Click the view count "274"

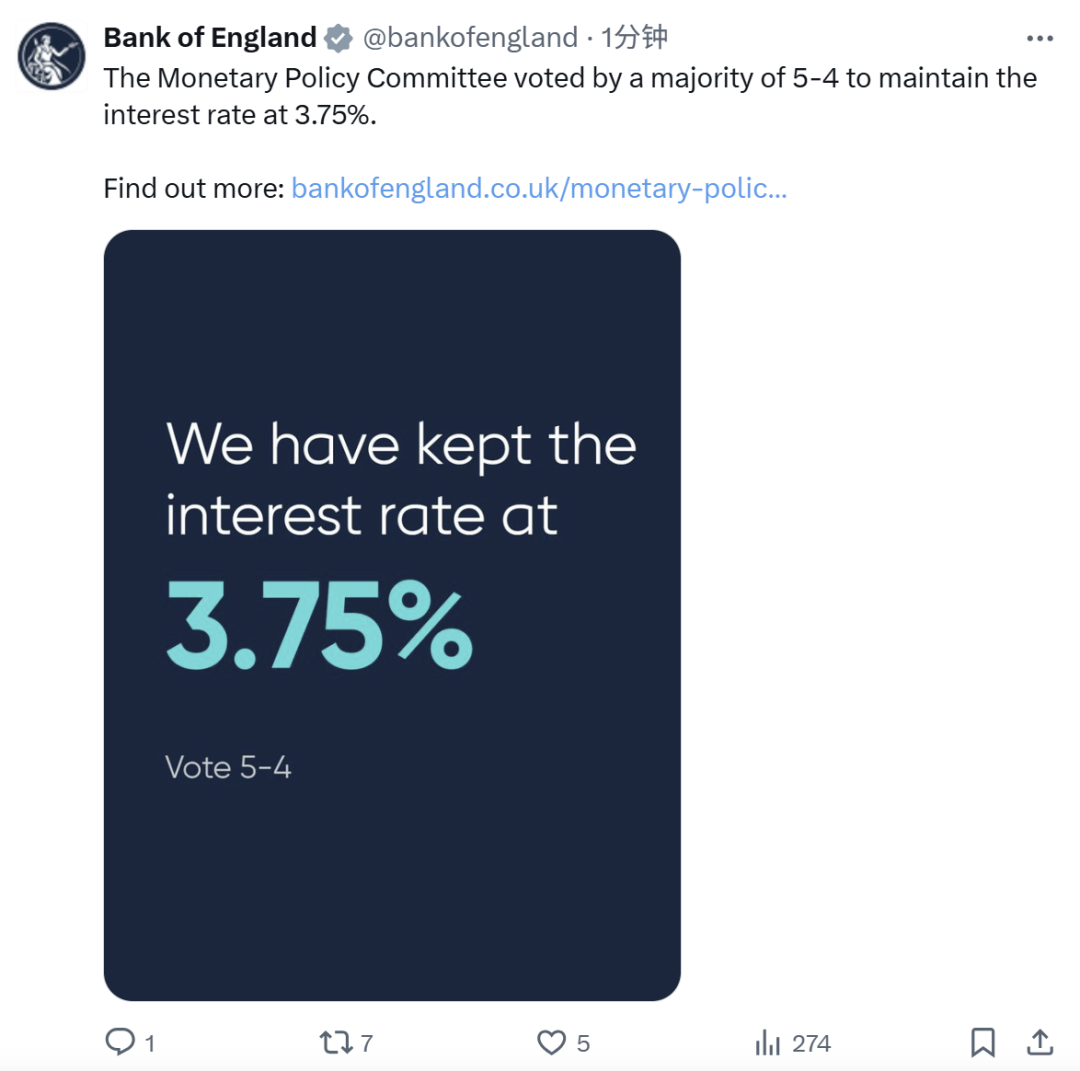811,1043
